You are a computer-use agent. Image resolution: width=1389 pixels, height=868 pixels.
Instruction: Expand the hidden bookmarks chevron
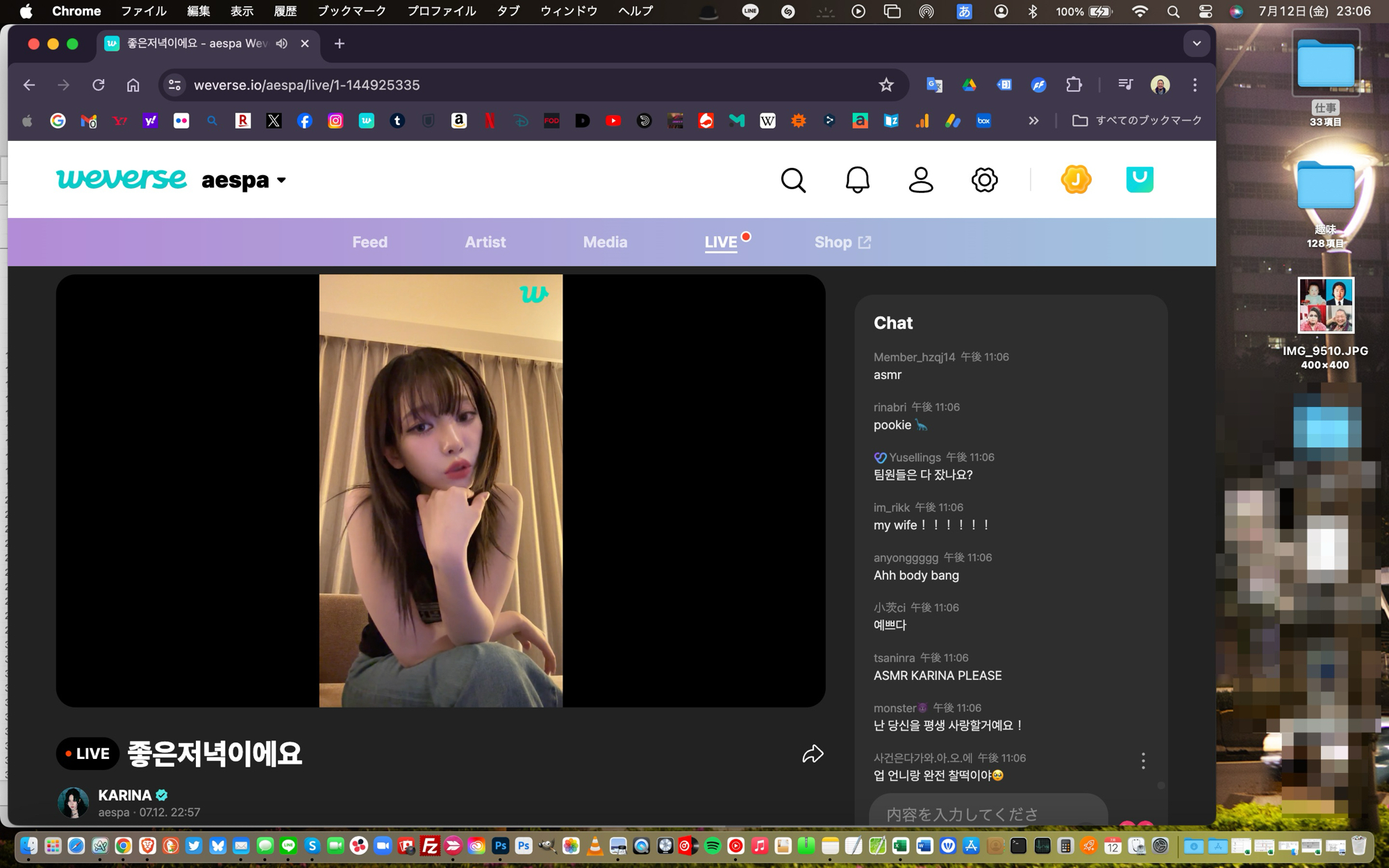click(x=1033, y=121)
